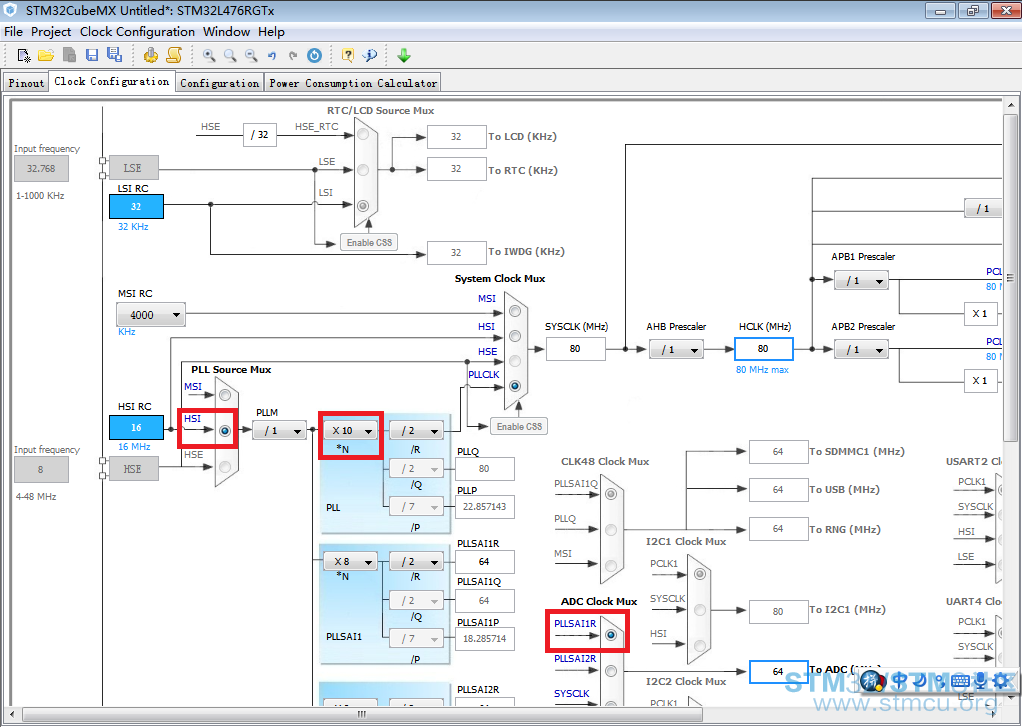The image size is (1022, 728).
Task: Click the blue HSI RC 16 block
Action: tap(136, 428)
